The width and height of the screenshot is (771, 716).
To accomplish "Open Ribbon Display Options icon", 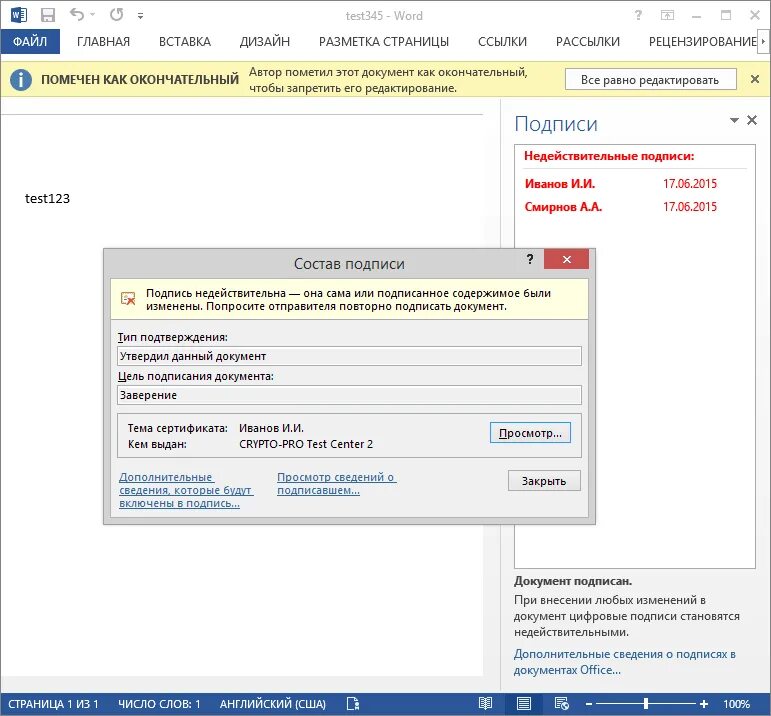I will pos(667,15).
